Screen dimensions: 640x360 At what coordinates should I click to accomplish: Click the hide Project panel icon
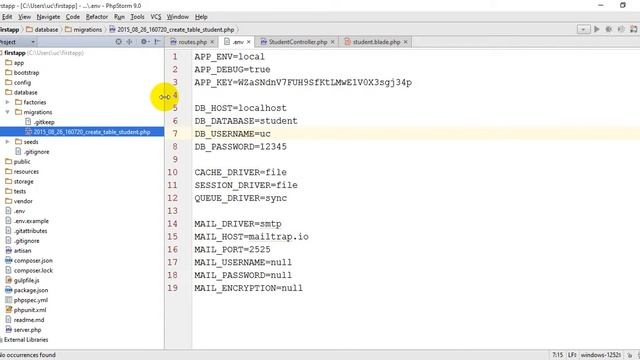[x=158, y=42]
